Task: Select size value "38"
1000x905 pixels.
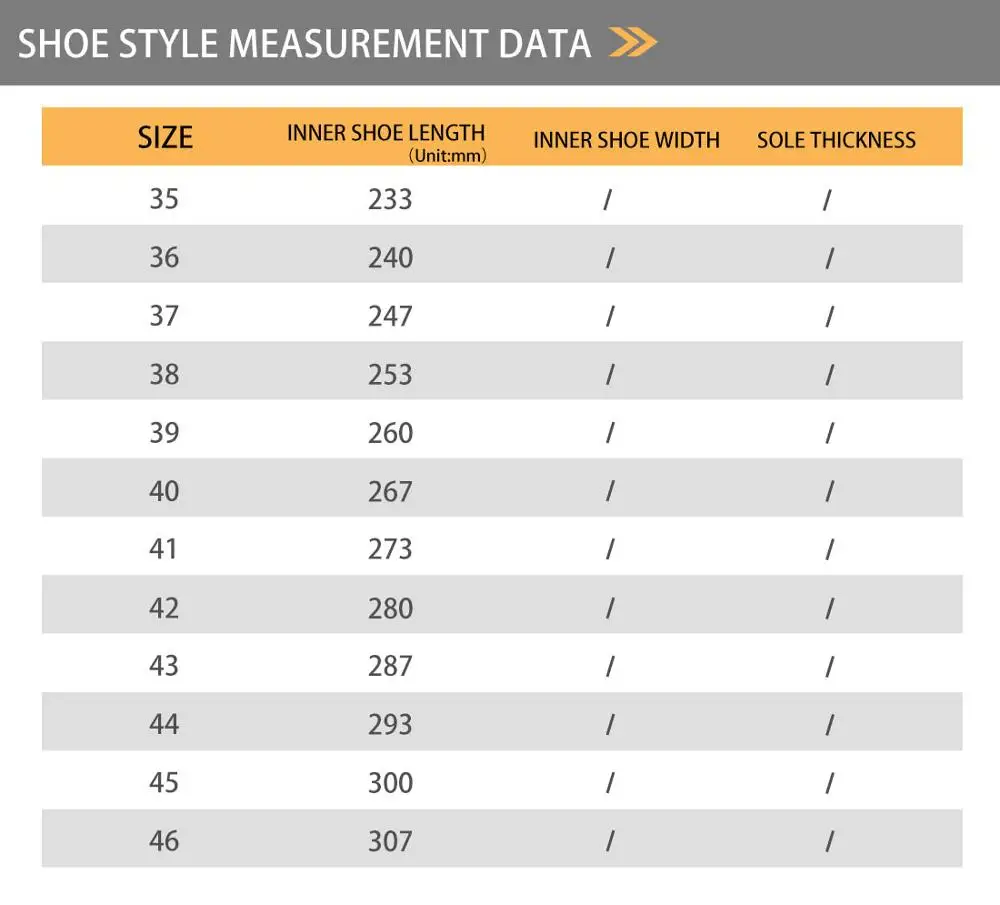Action: point(164,374)
